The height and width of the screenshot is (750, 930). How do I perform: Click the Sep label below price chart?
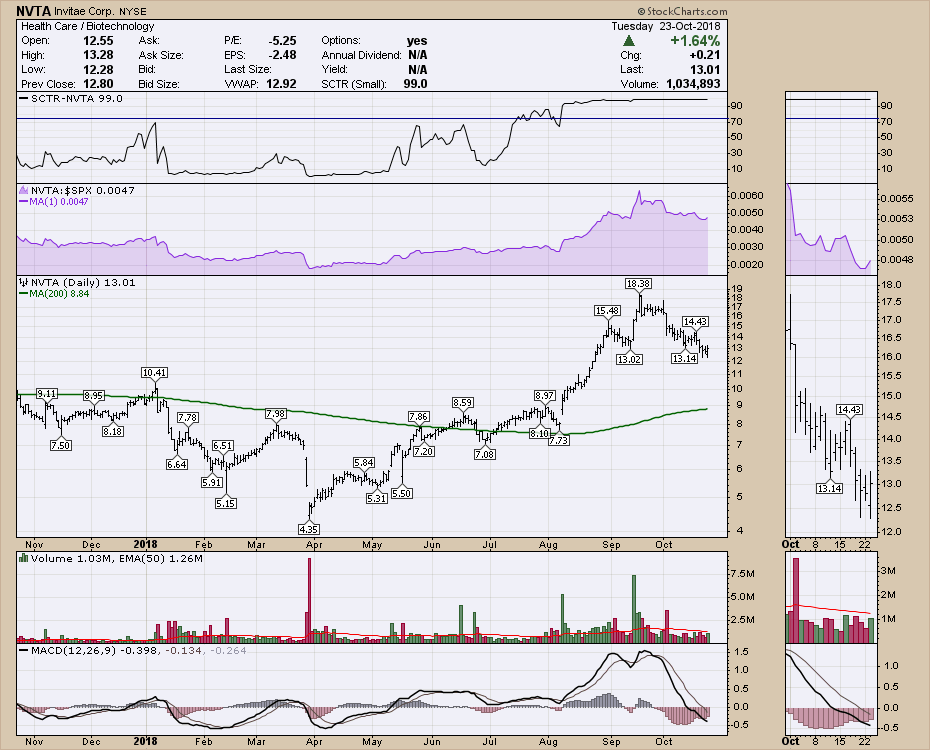pos(611,544)
